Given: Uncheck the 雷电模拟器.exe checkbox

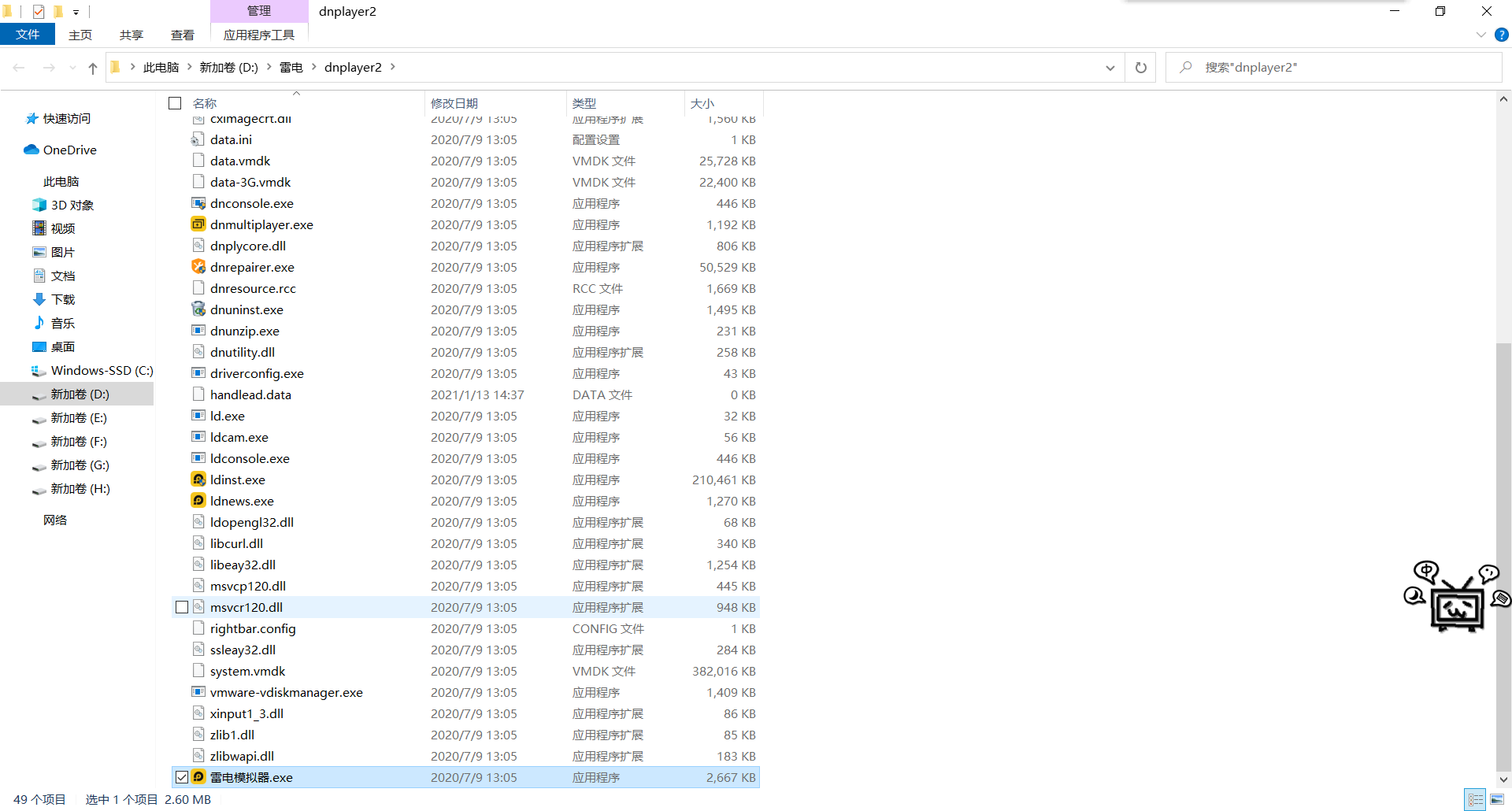Looking at the screenshot, I should [x=182, y=777].
